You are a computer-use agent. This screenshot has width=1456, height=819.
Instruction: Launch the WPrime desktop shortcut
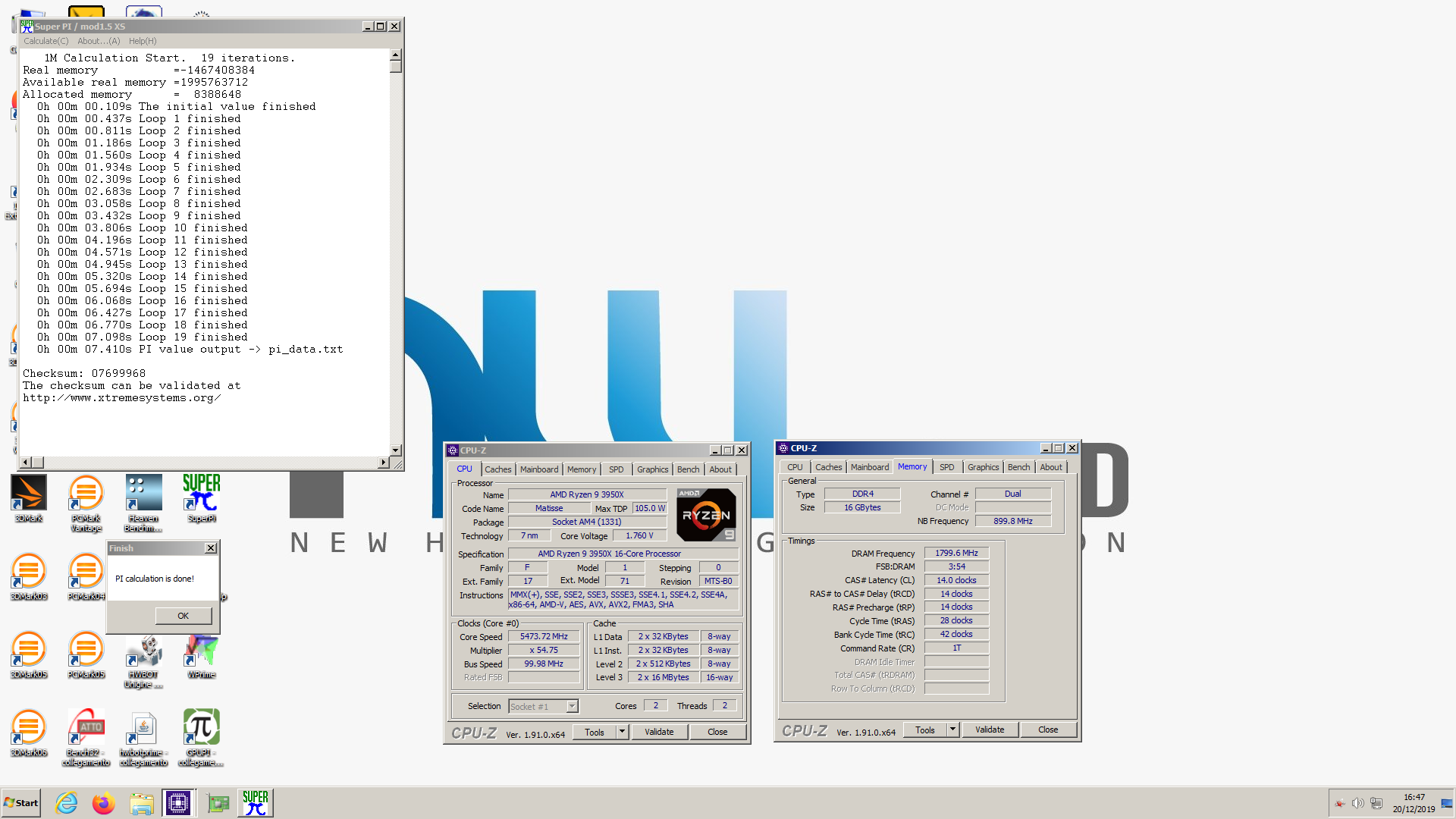[201, 654]
